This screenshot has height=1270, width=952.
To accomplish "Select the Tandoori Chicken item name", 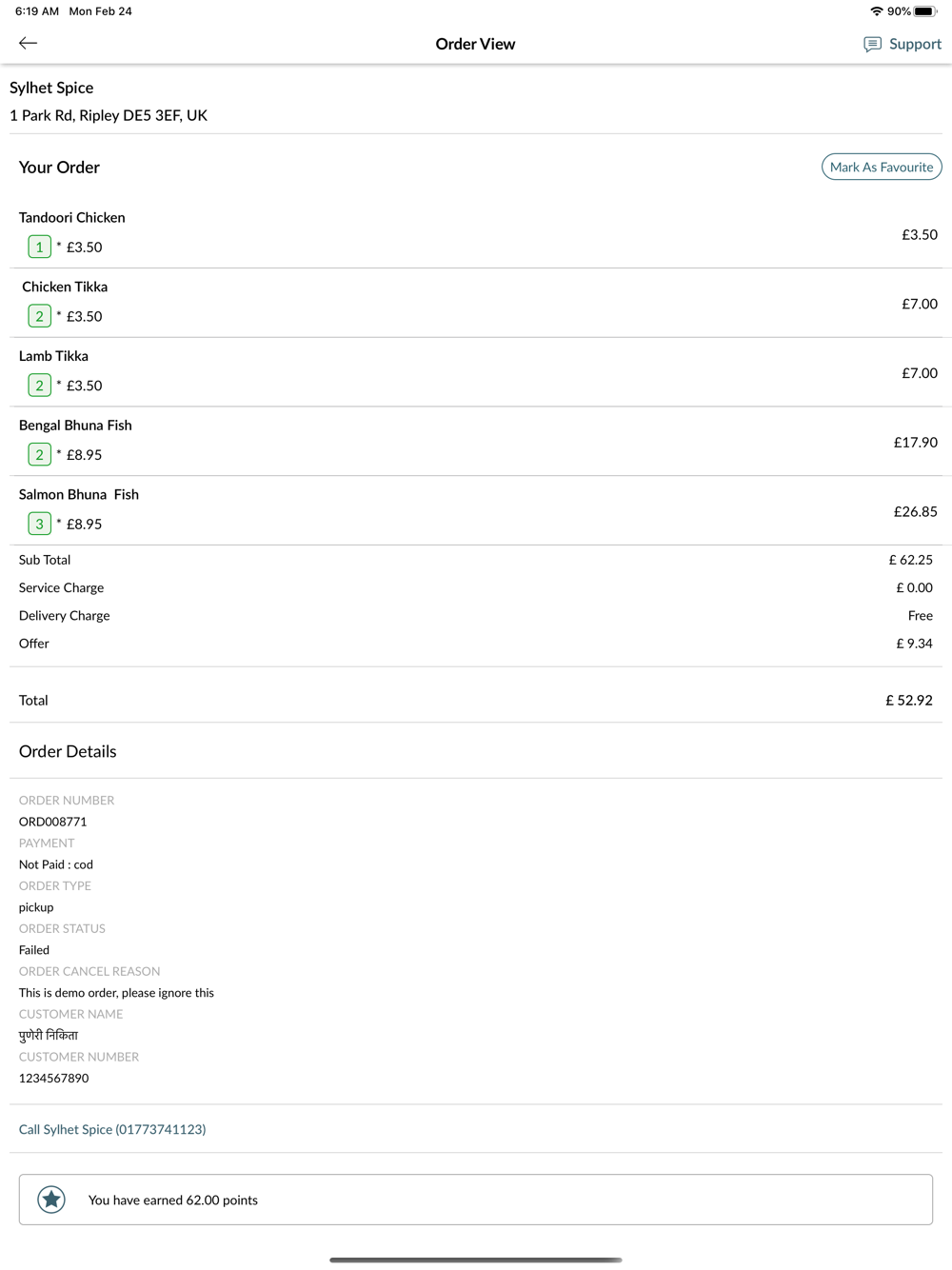I will [x=72, y=217].
